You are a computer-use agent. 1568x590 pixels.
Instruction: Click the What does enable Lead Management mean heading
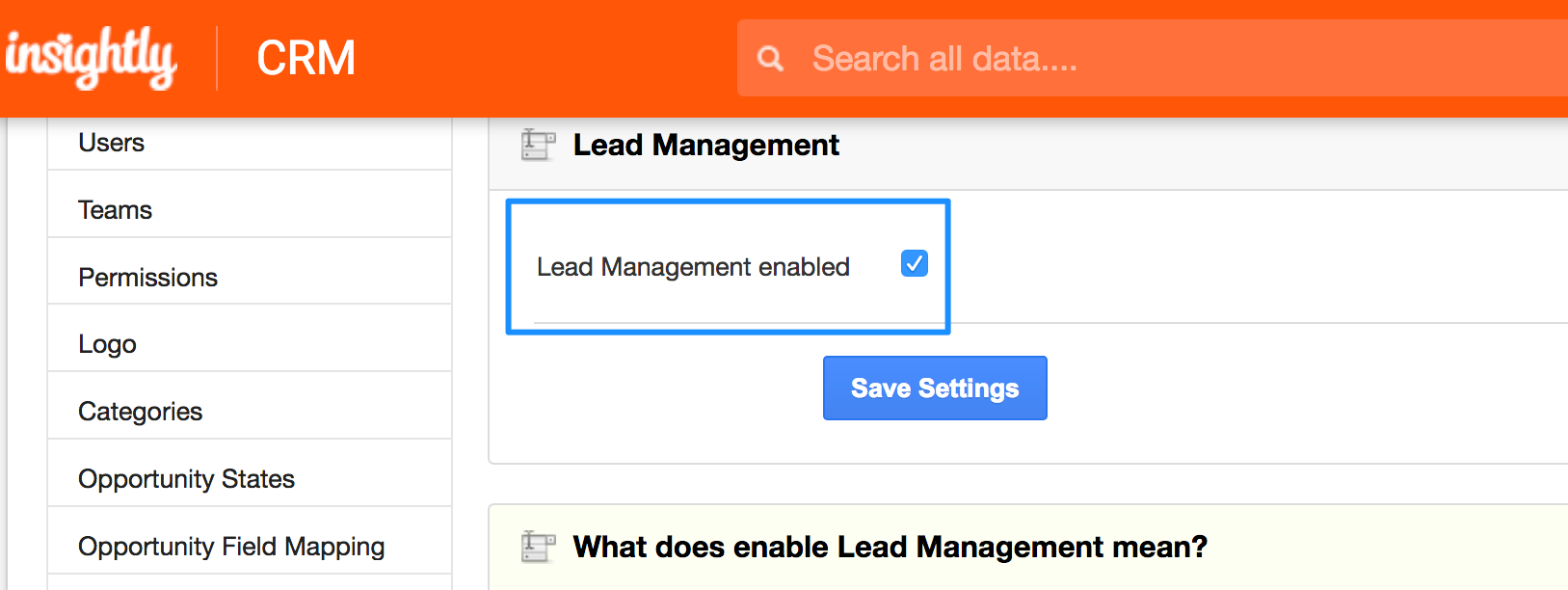coord(890,547)
